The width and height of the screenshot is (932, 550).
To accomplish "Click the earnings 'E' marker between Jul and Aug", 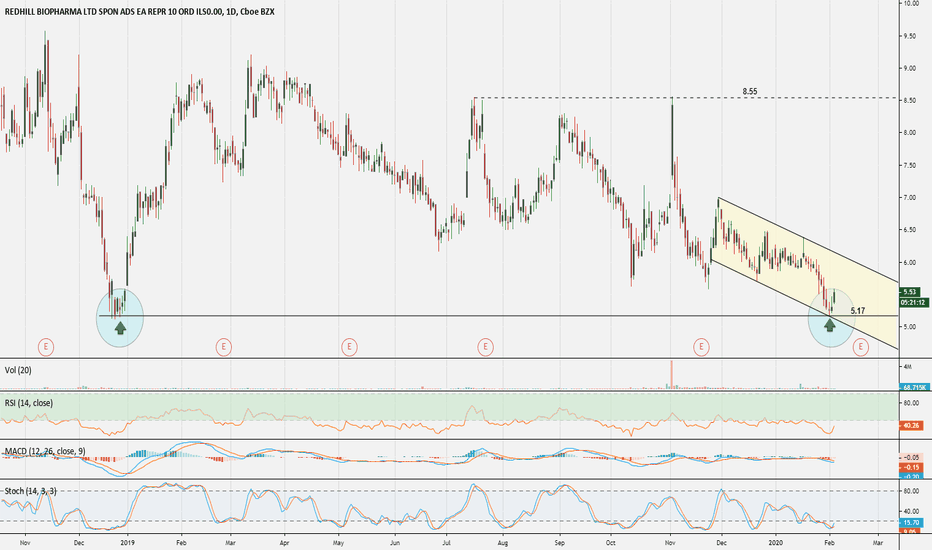I will (x=485, y=347).
